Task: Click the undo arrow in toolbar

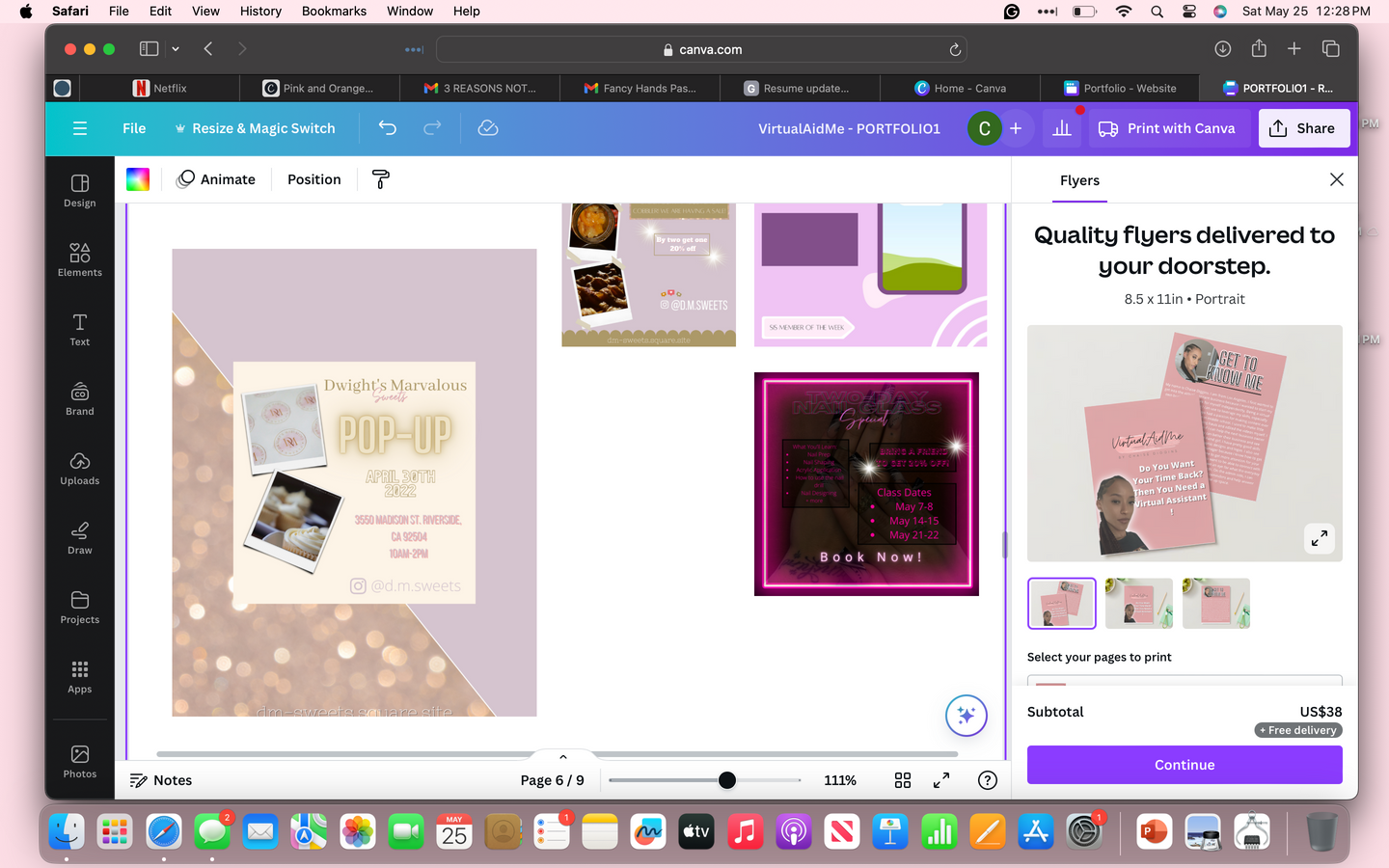Action: [x=388, y=128]
